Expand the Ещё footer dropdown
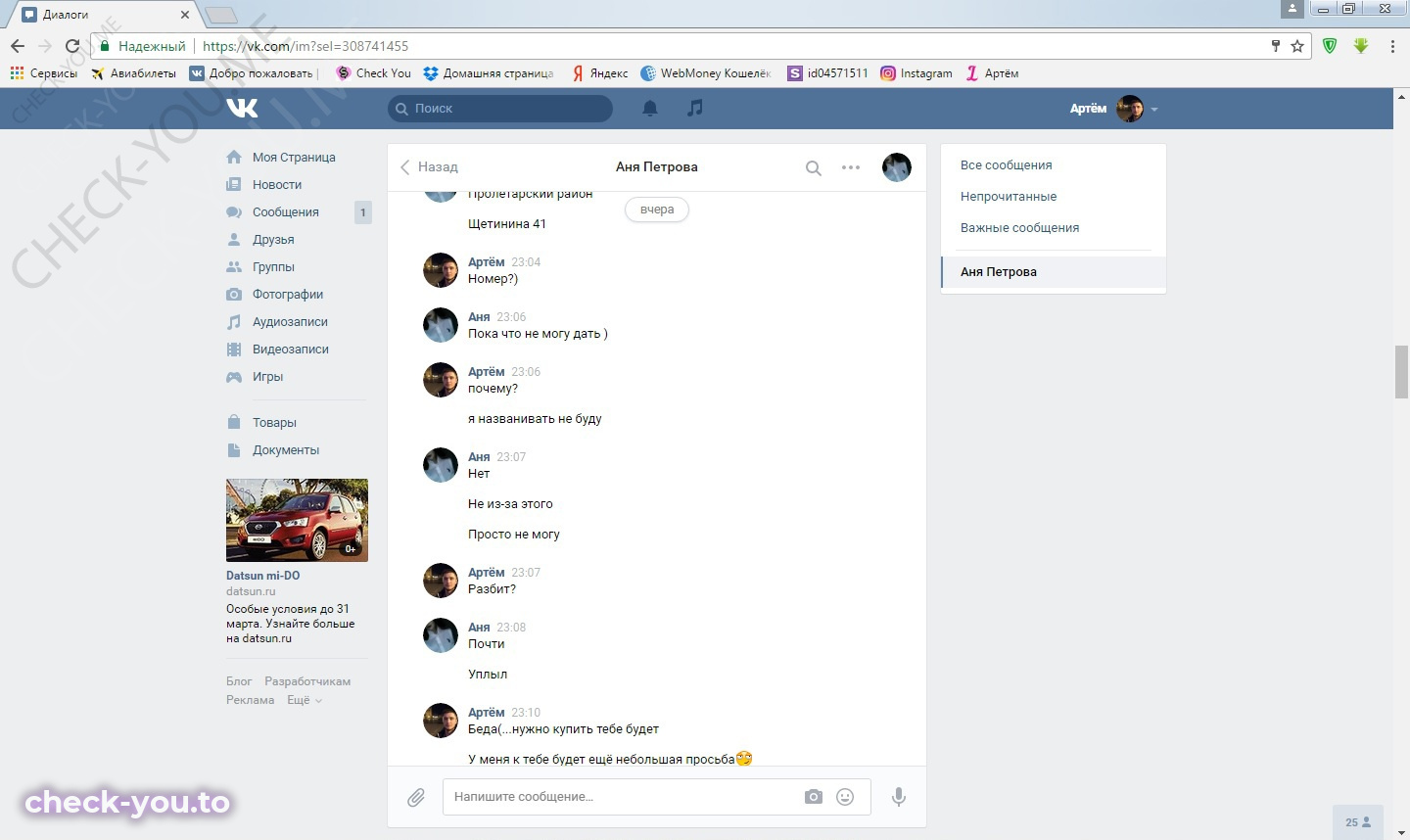1410x840 pixels. coord(304,700)
